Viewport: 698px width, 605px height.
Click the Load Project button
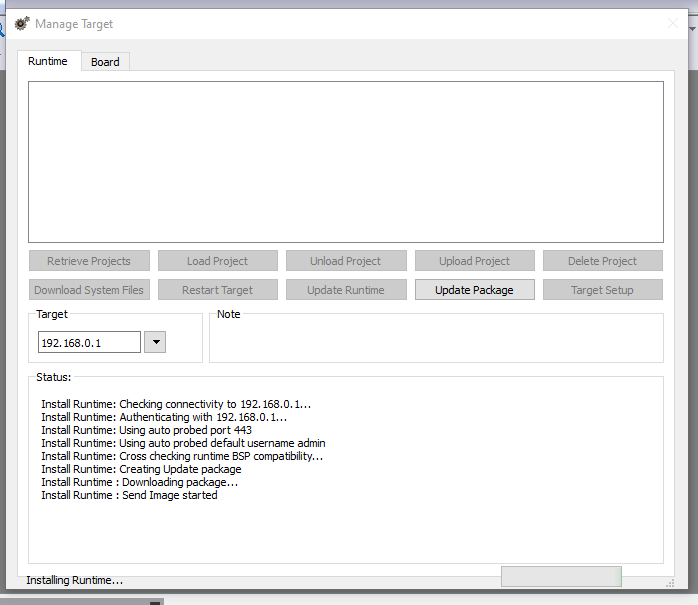pos(217,261)
